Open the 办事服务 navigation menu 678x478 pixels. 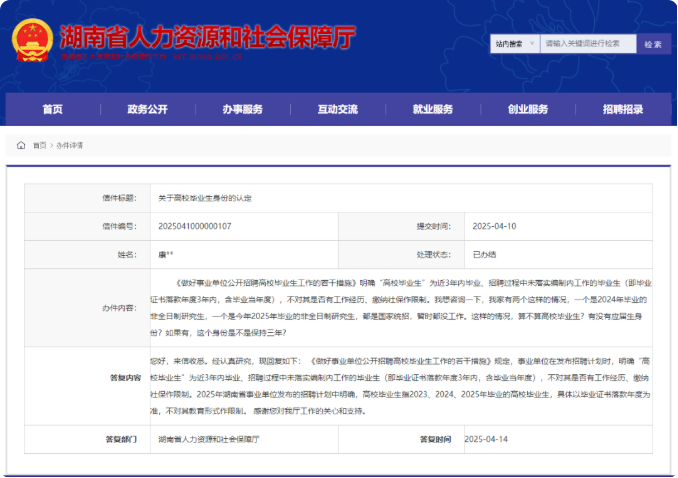tap(243, 109)
